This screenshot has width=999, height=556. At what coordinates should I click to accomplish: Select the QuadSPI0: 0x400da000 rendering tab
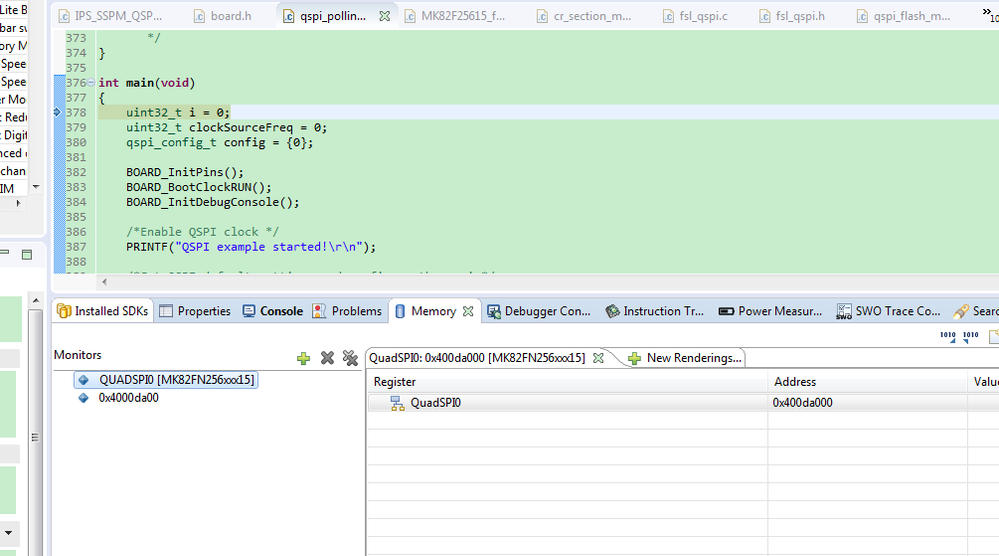tap(477, 358)
